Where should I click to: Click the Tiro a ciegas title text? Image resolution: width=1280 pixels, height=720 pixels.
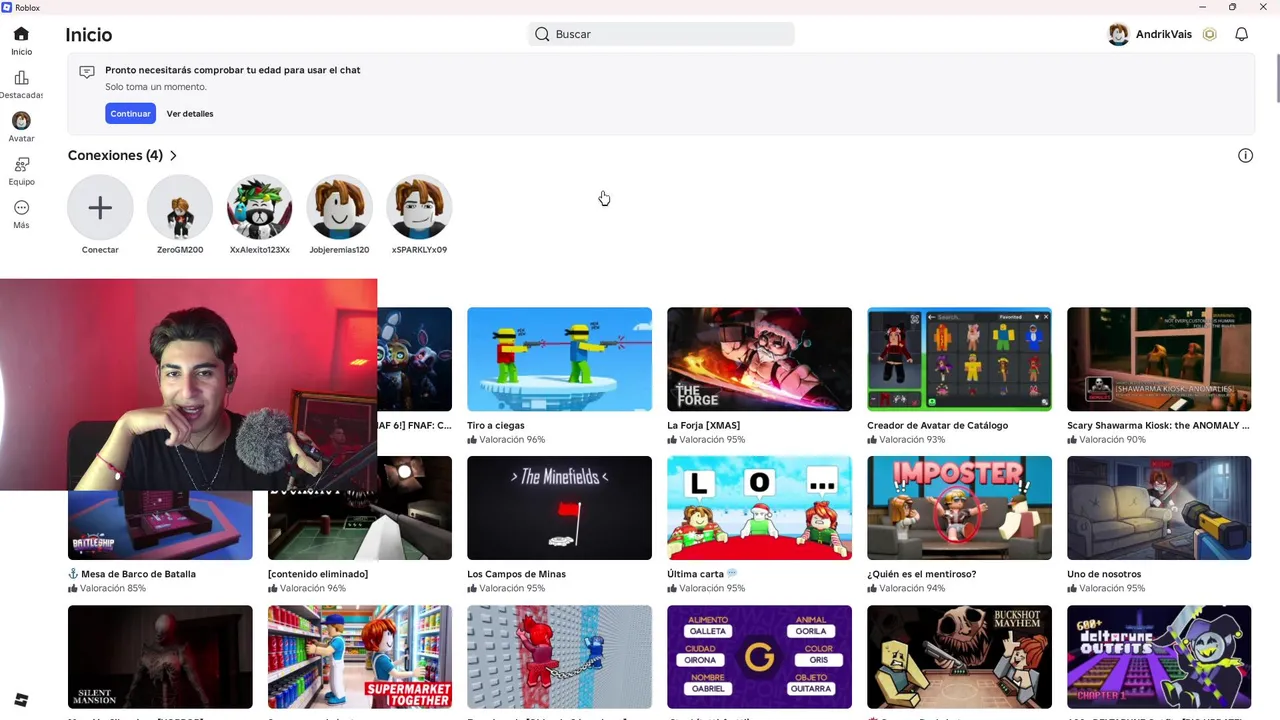click(x=496, y=425)
